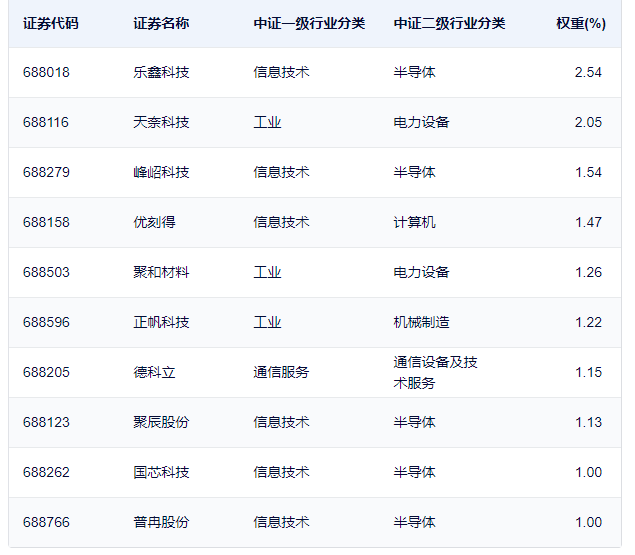Screen dimensions: 635x555
Task: Select security code 688262
Action: coord(46,472)
